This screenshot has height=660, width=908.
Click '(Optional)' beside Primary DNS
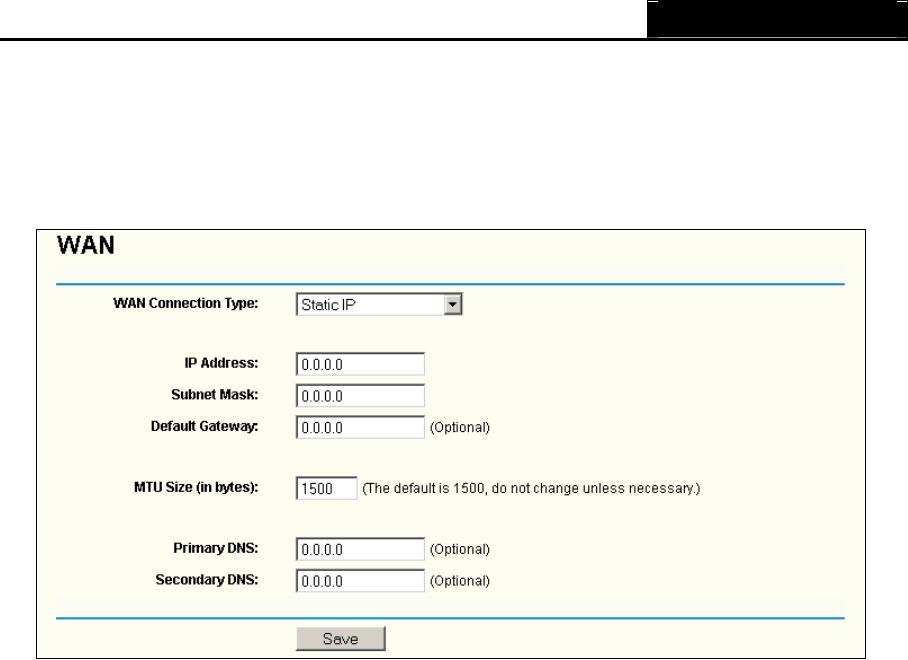pyautogui.click(x=460, y=549)
